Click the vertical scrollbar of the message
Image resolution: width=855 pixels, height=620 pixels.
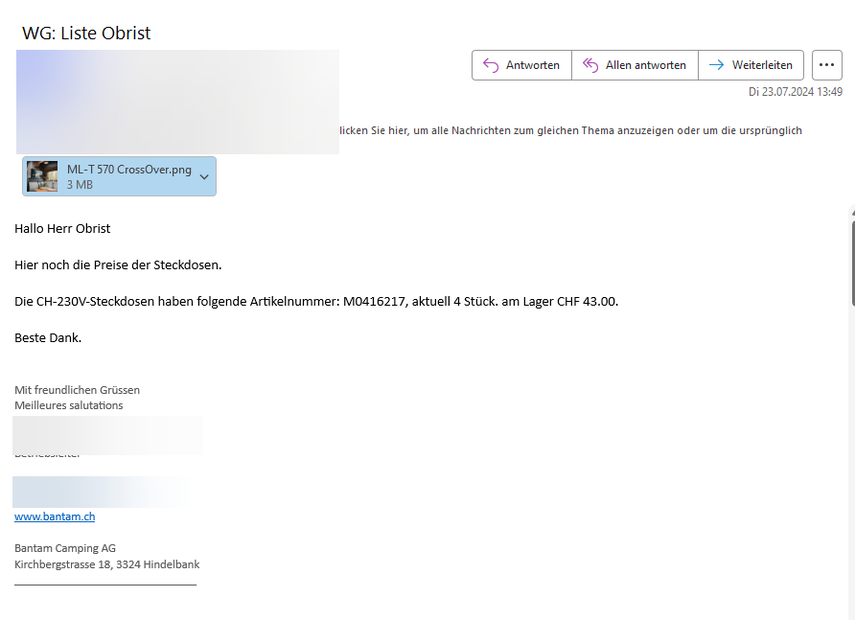tap(851, 260)
